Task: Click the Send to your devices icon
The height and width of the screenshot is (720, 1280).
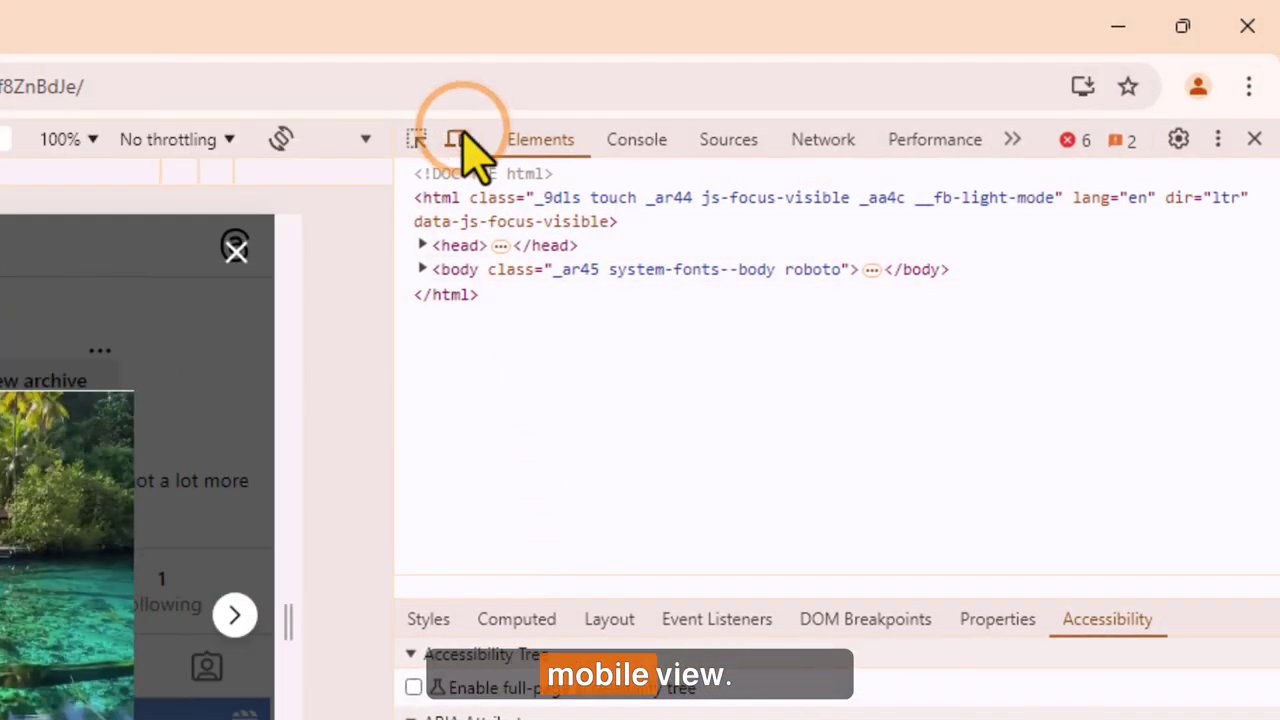Action: [x=1082, y=86]
